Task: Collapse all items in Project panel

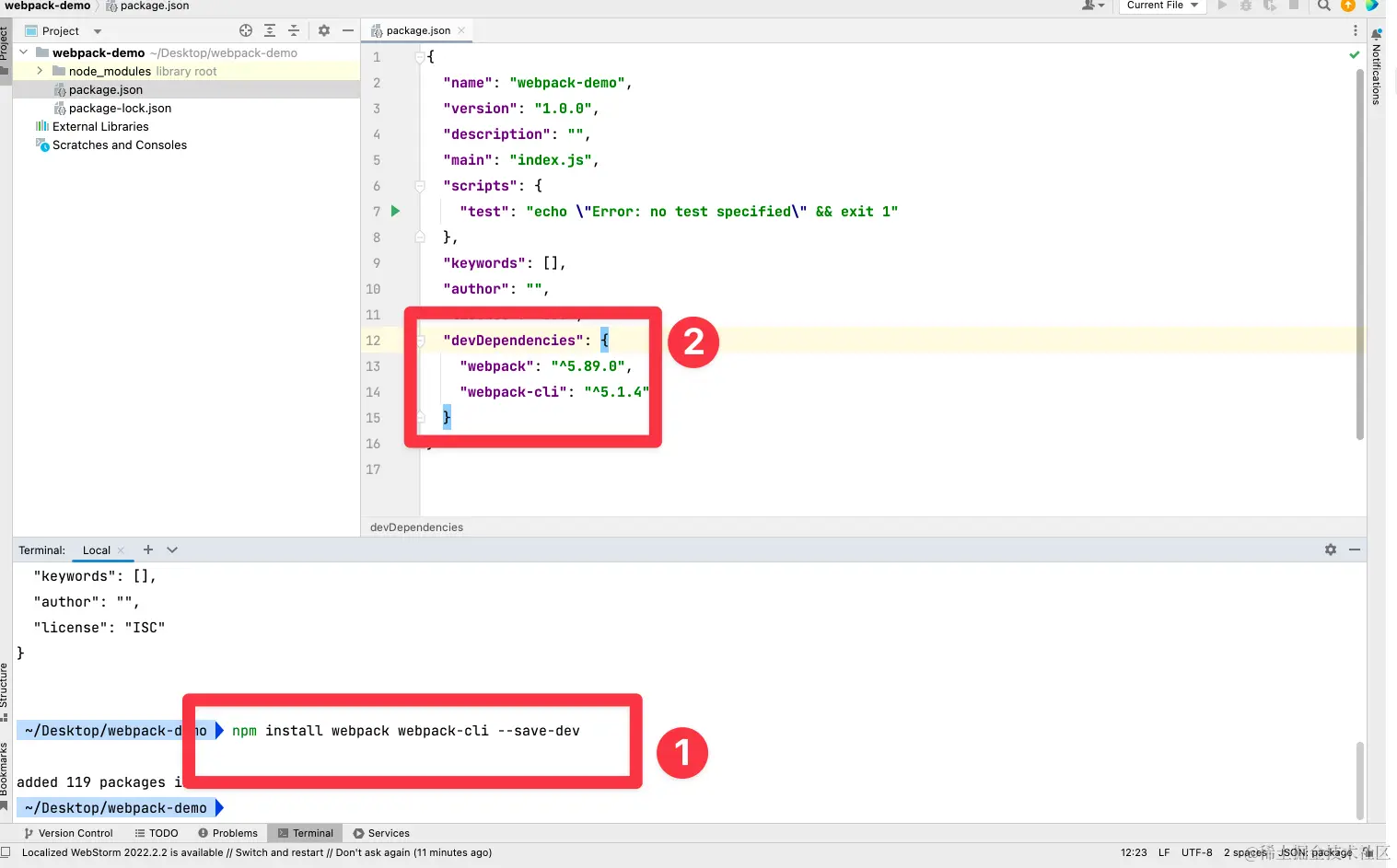Action: (294, 30)
